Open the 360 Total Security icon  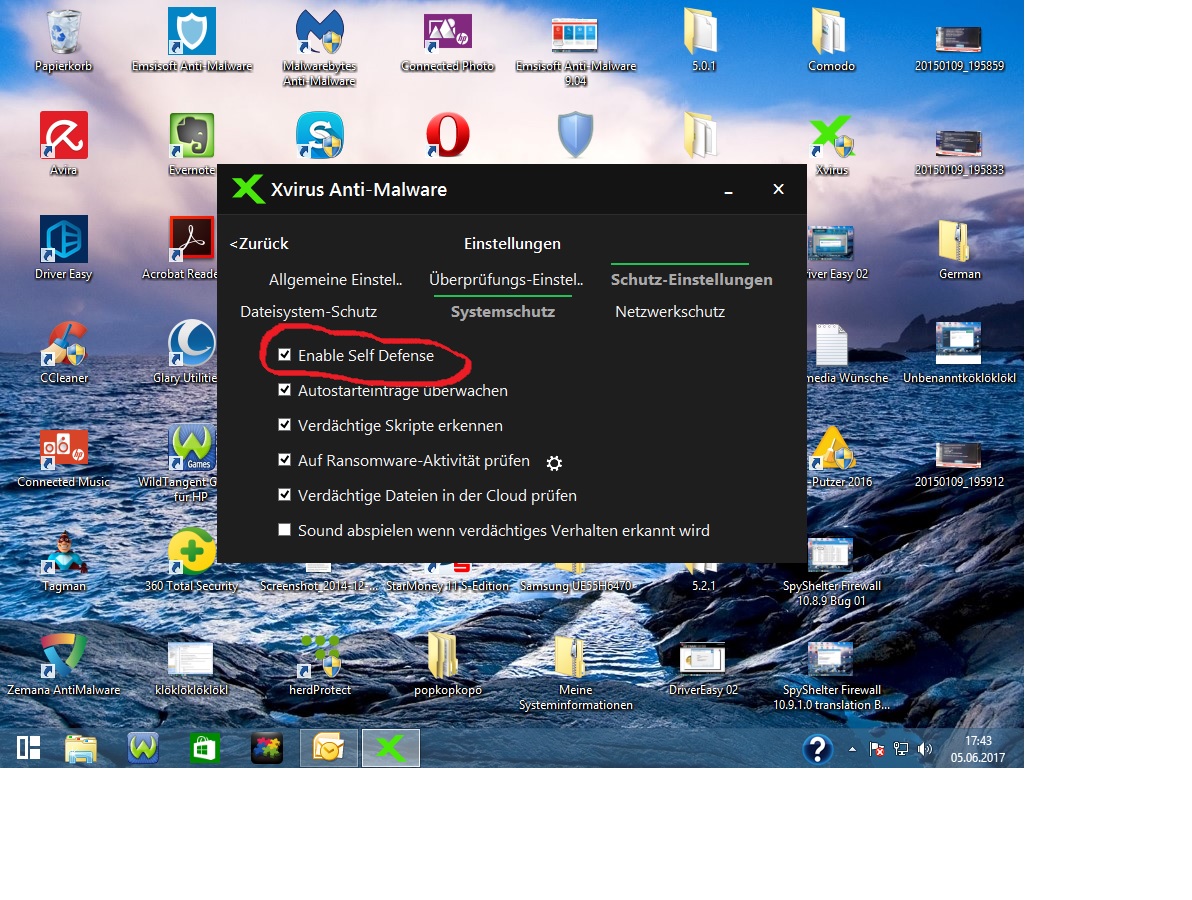tap(192, 550)
